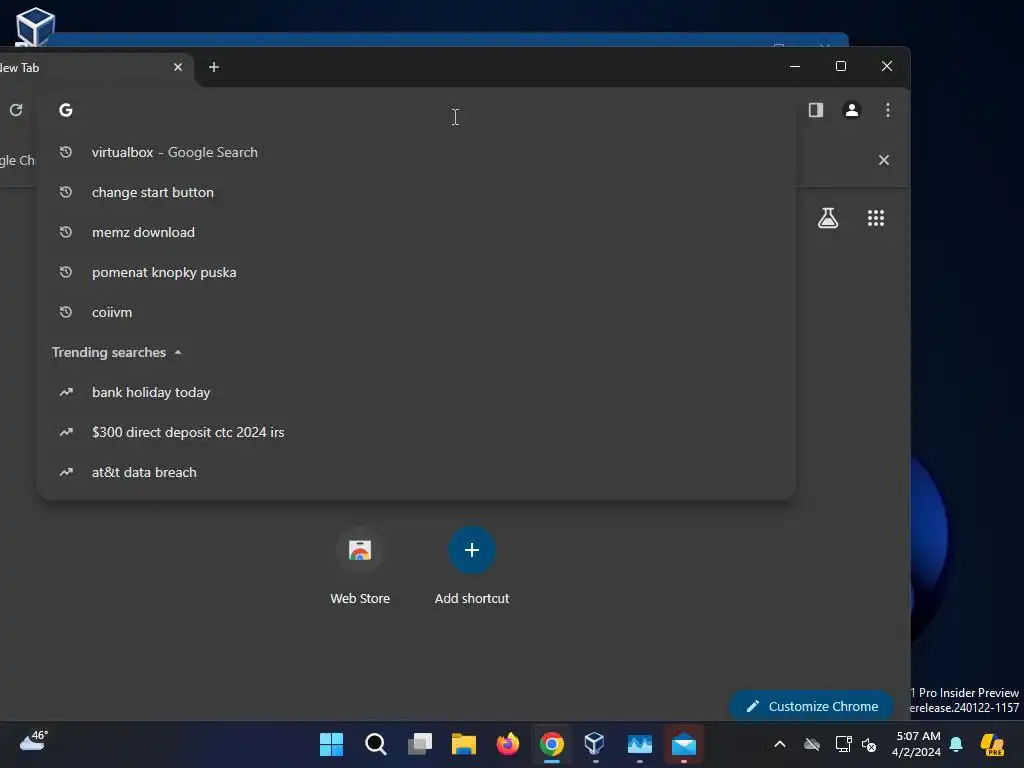Close the New Tab tab
The width and height of the screenshot is (1024, 768).
click(178, 67)
